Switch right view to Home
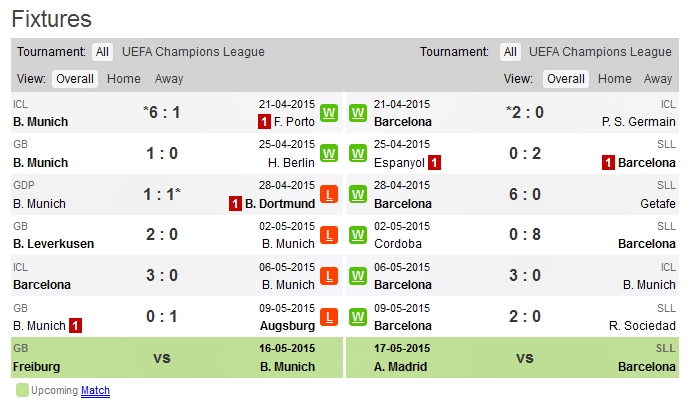690x406 pixels. 615,79
